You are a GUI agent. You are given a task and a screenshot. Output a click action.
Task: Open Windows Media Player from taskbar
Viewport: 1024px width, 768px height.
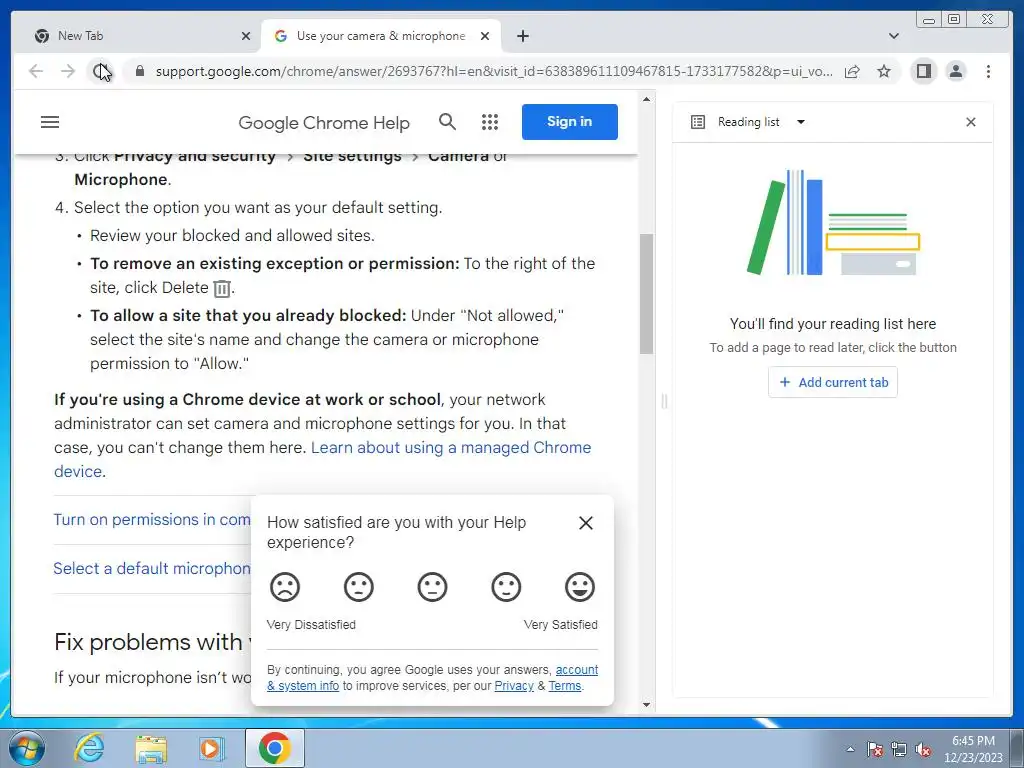click(x=212, y=748)
